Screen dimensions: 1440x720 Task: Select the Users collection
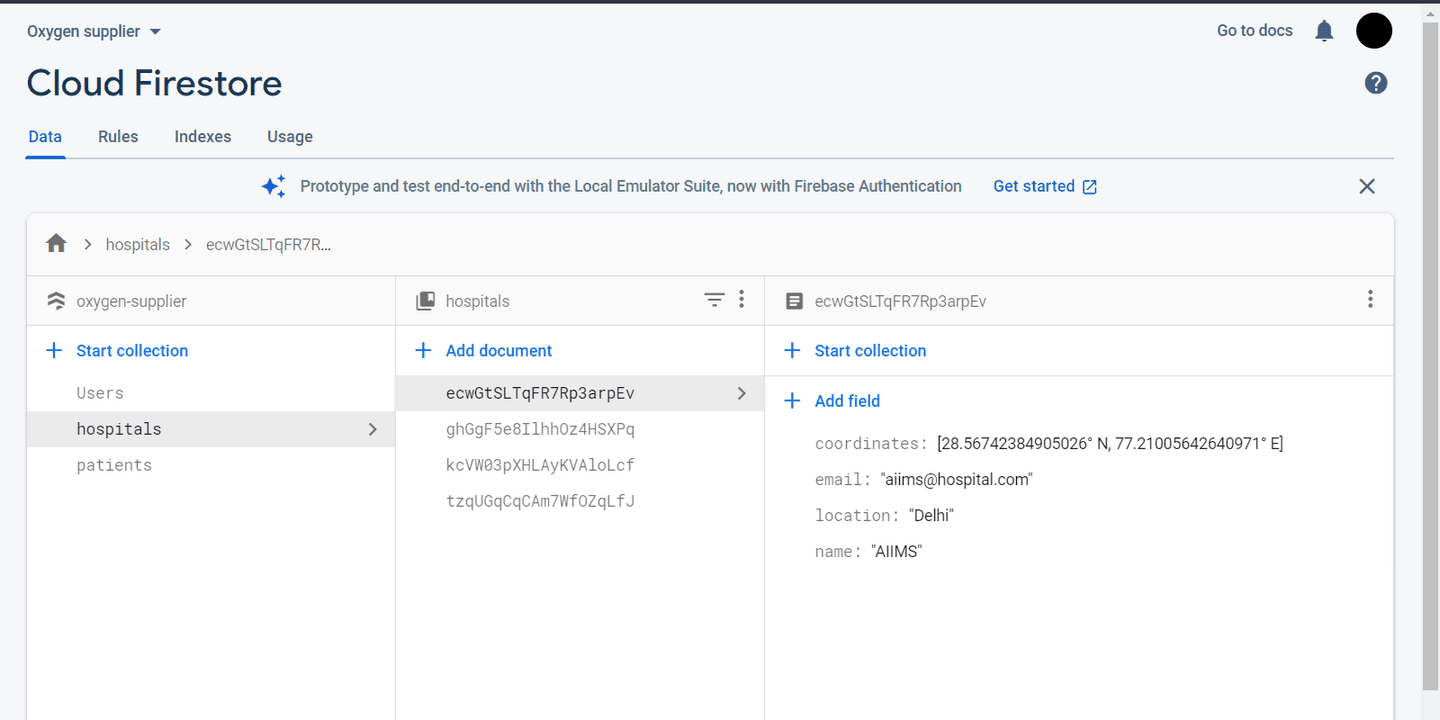pyautogui.click(x=100, y=393)
